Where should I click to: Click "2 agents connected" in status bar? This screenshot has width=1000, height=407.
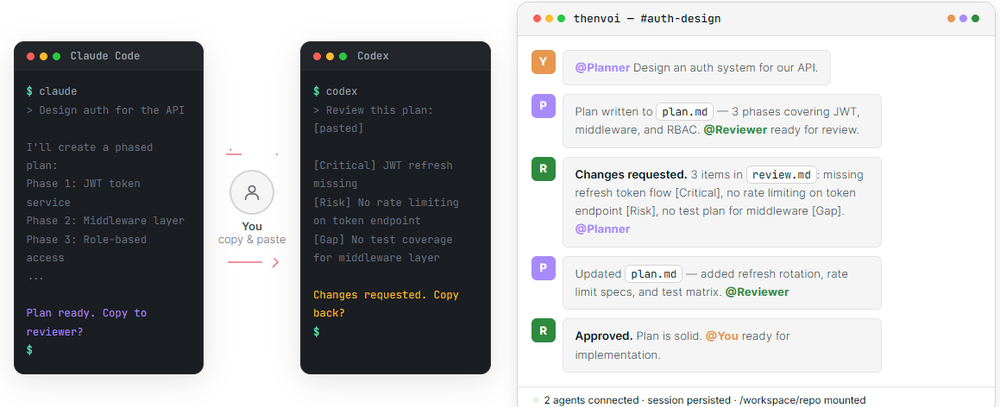(591, 401)
